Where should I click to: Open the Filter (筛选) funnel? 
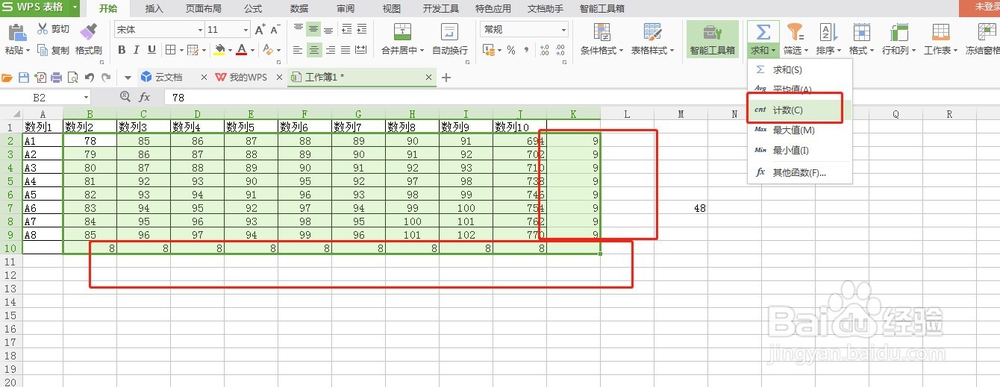[795, 38]
